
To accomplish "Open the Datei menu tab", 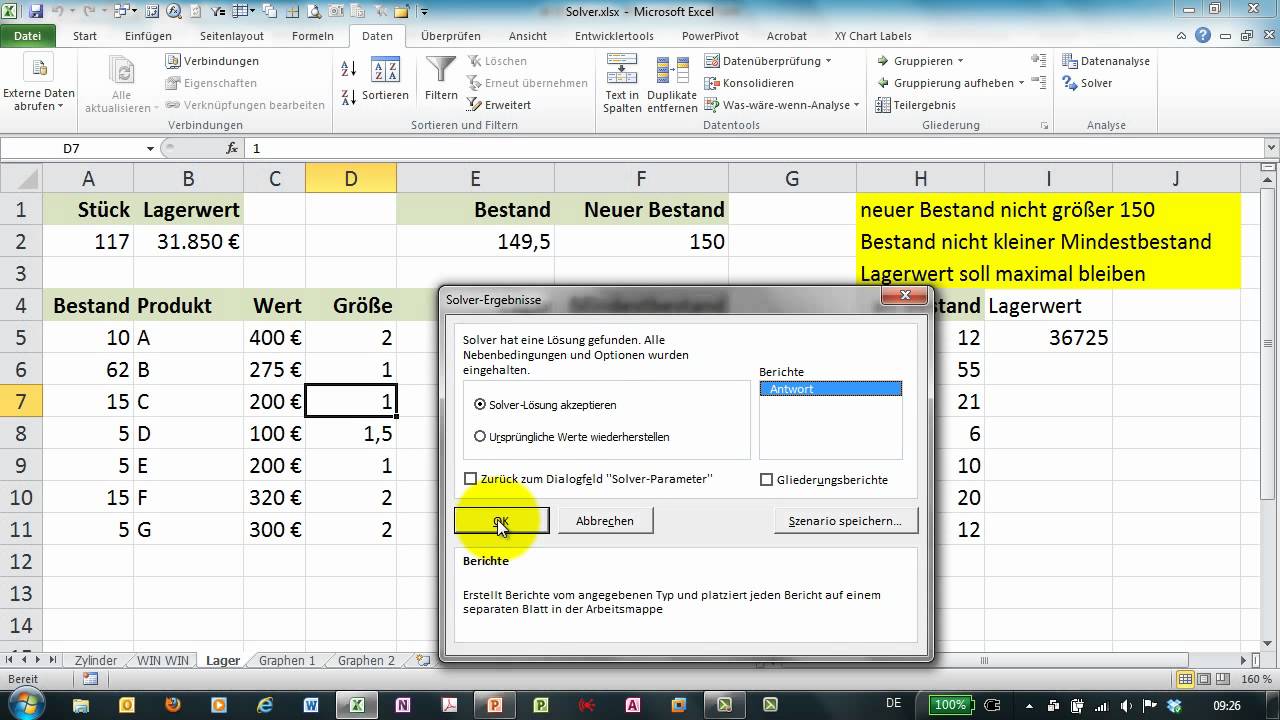I will 28,36.
